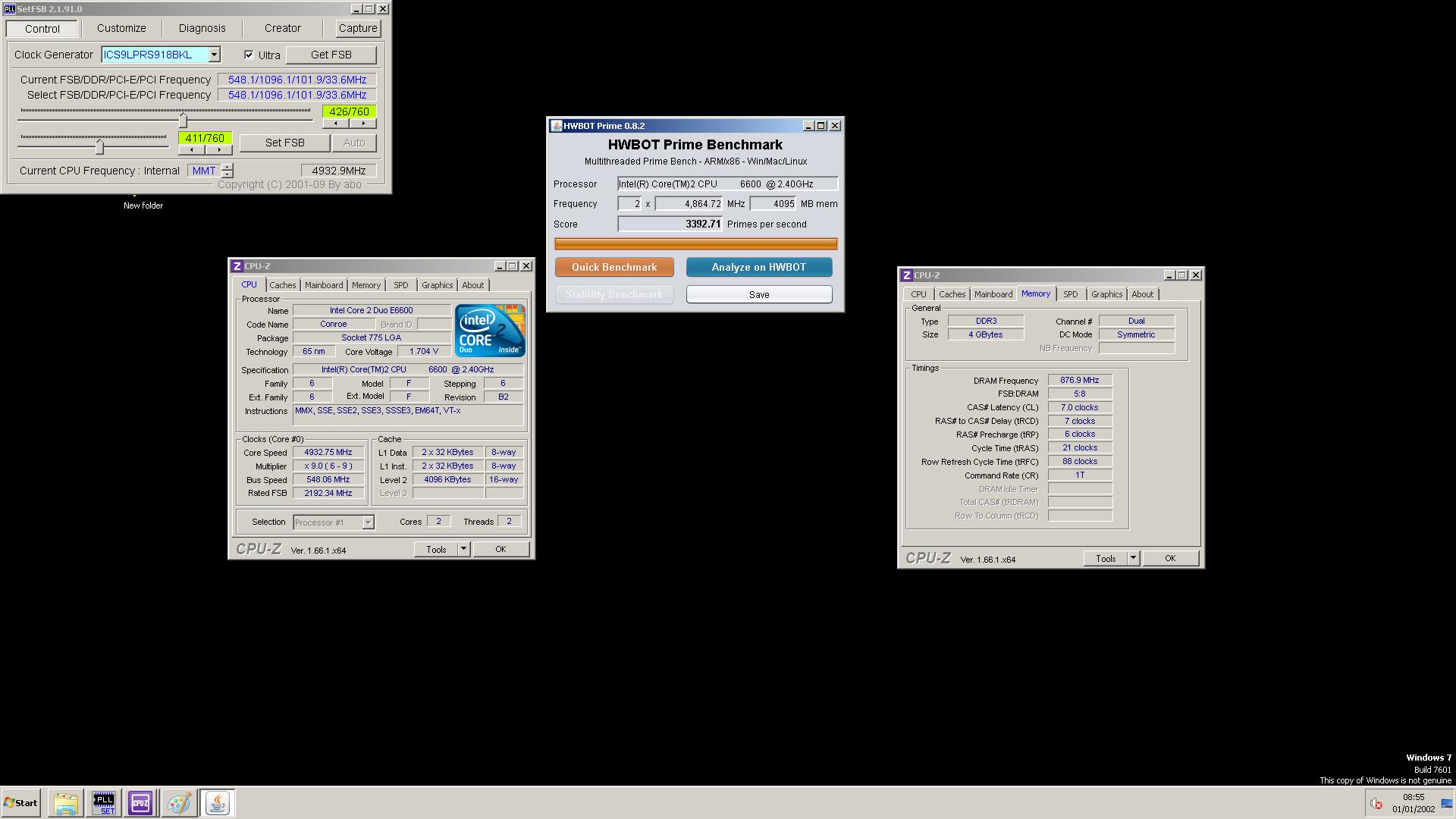This screenshot has height=819, width=1456.
Task: Click the HWBOT Score field 3392.71
Action: click(670, 224)
